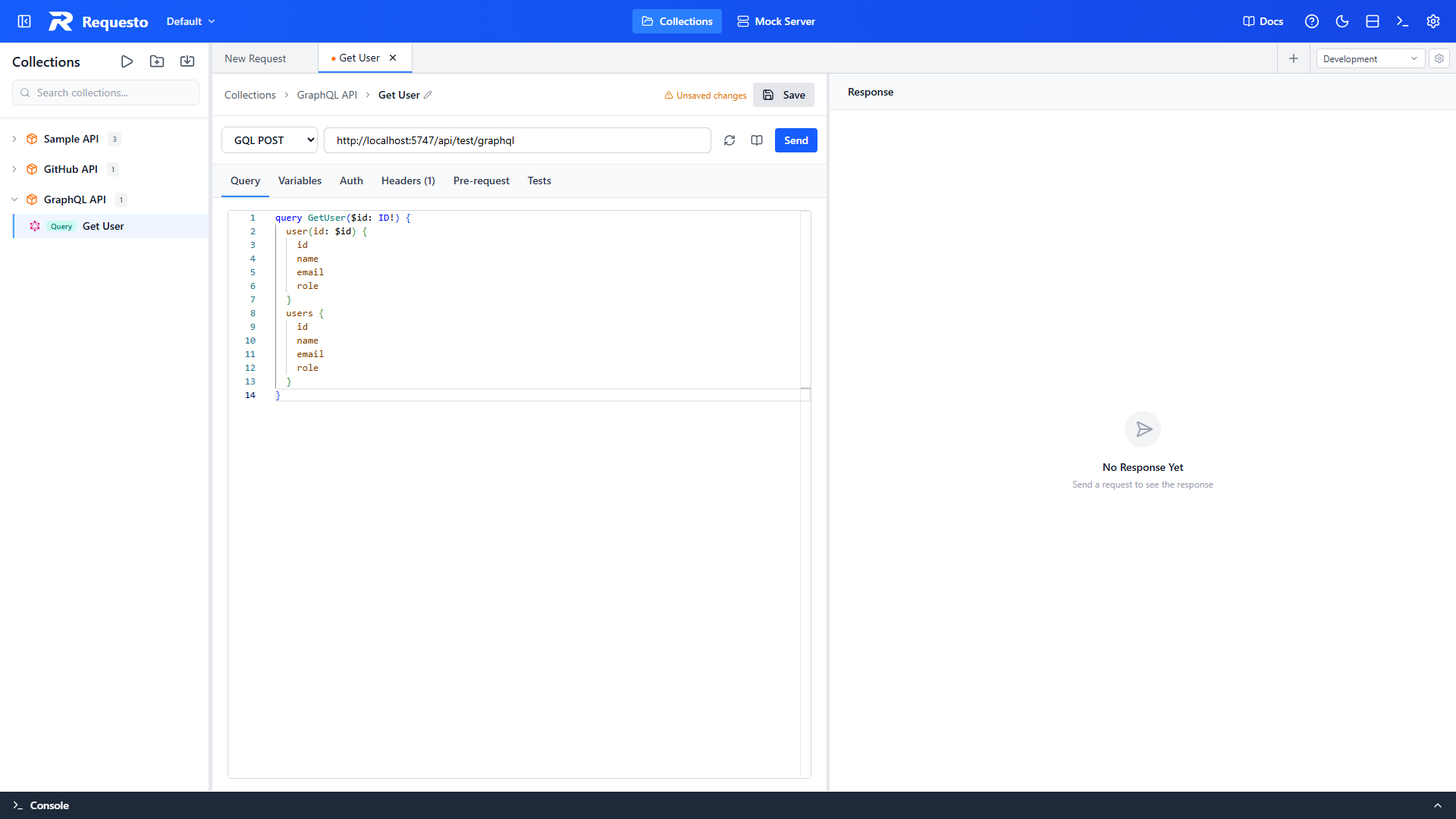Open the schema docs book icon
Image resolution: width=1456 pixels, height=819 pixels.
757,140
